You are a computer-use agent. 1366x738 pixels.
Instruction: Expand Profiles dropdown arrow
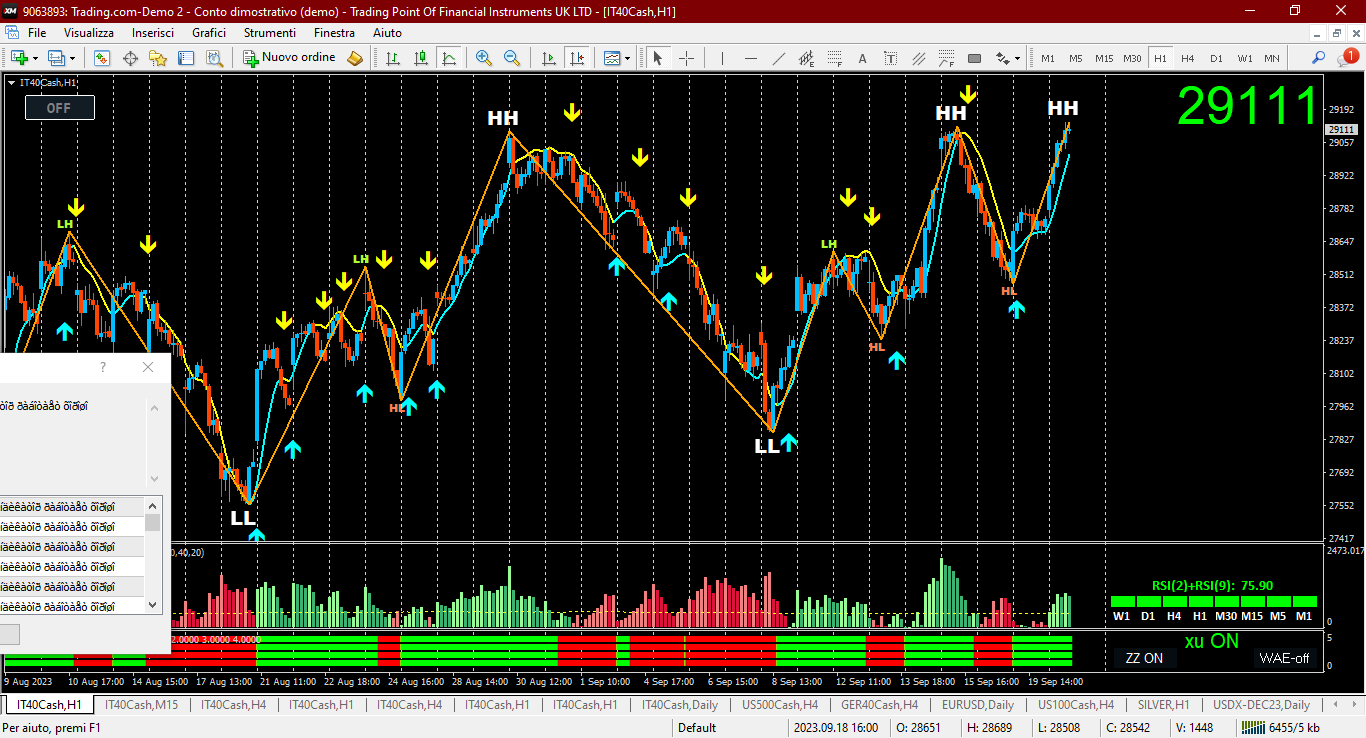(72, 58)
